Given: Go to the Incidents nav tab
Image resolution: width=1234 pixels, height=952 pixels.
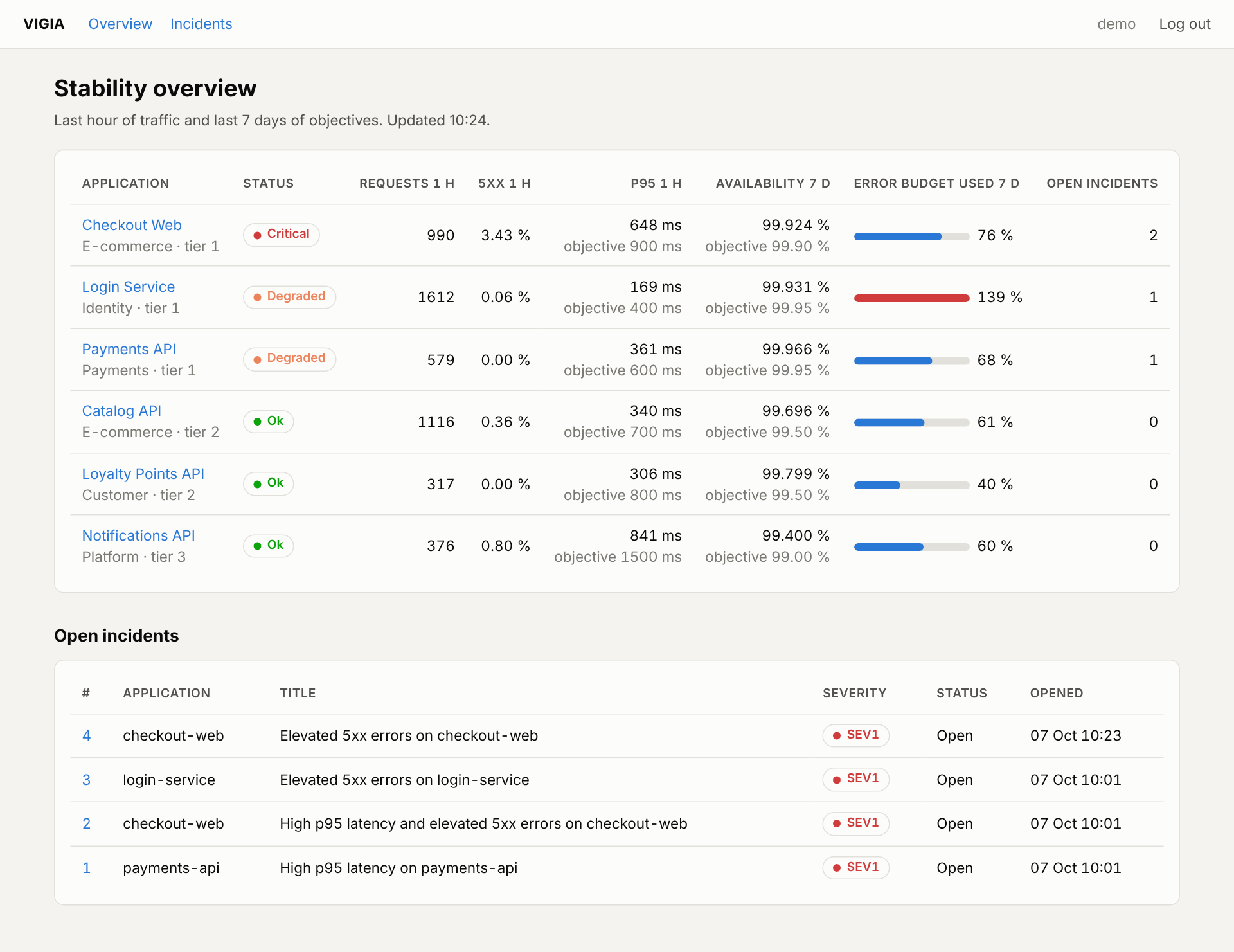Looking at the screenshot, I should [x=201, y=24].
